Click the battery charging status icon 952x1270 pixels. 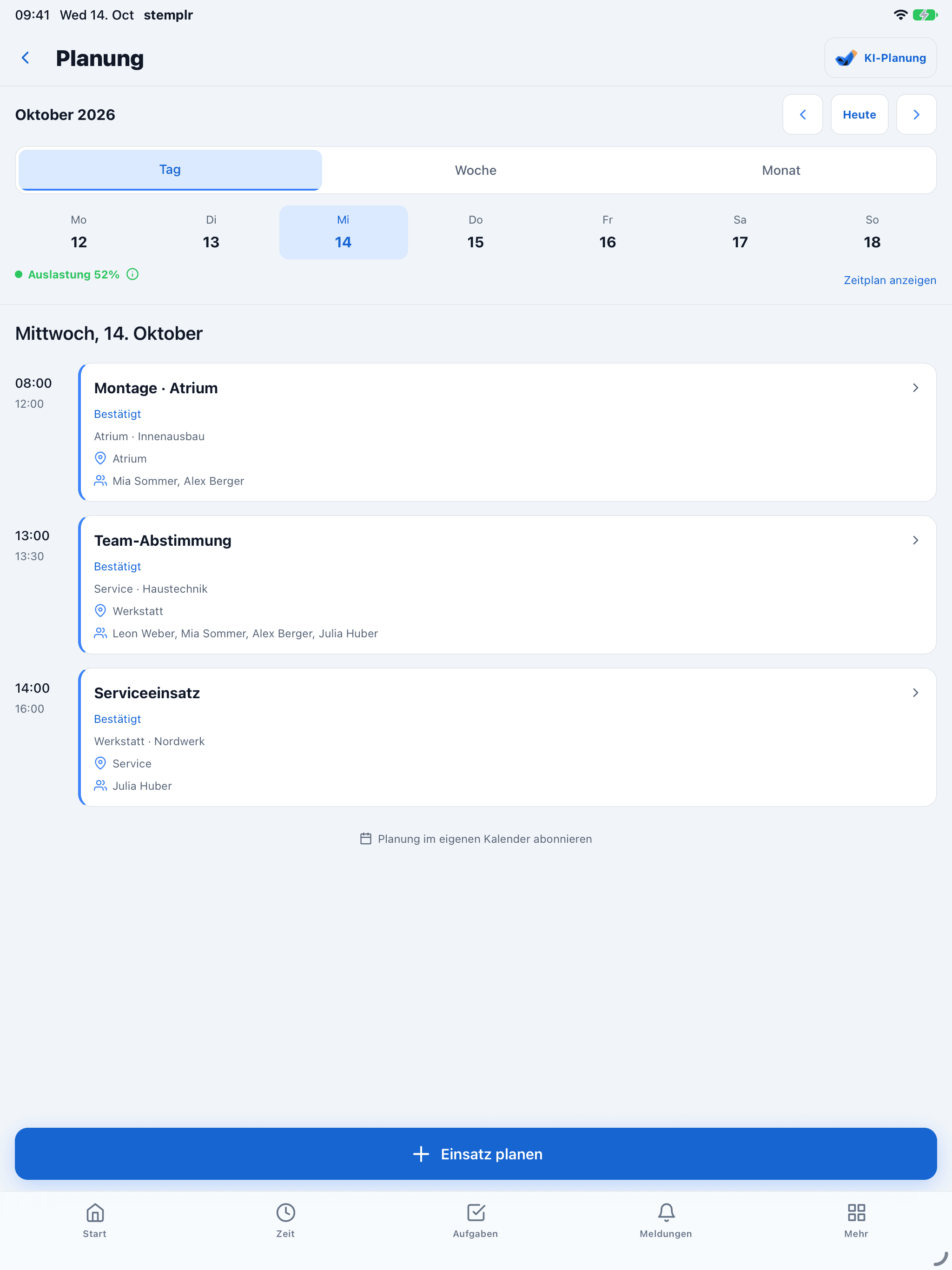(x=925, y=15)
